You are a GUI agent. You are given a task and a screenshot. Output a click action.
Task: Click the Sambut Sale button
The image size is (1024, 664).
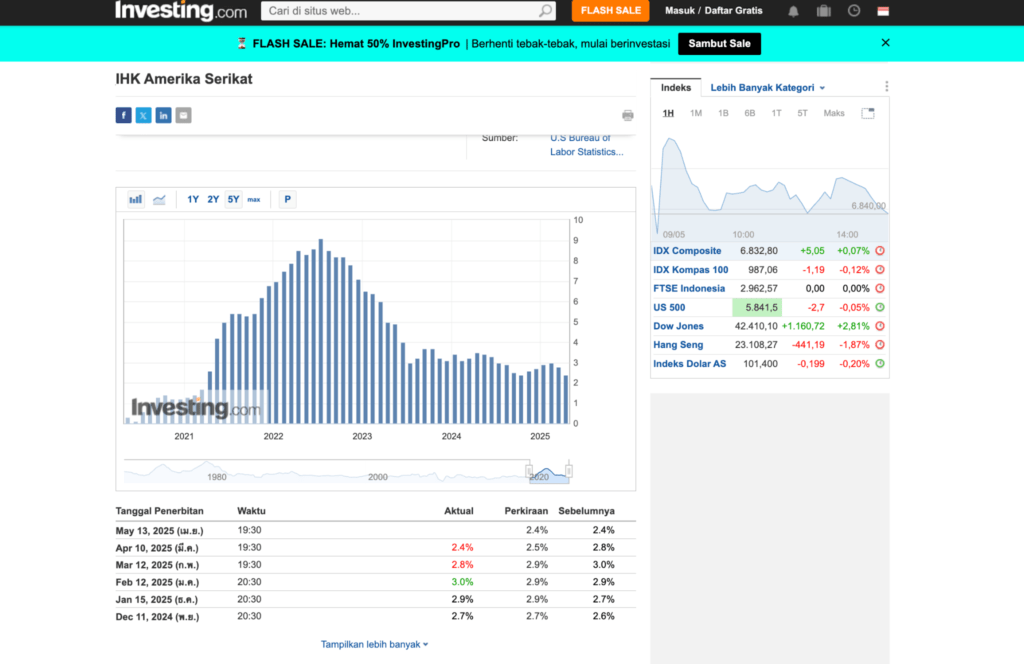(x=719, y=44)
